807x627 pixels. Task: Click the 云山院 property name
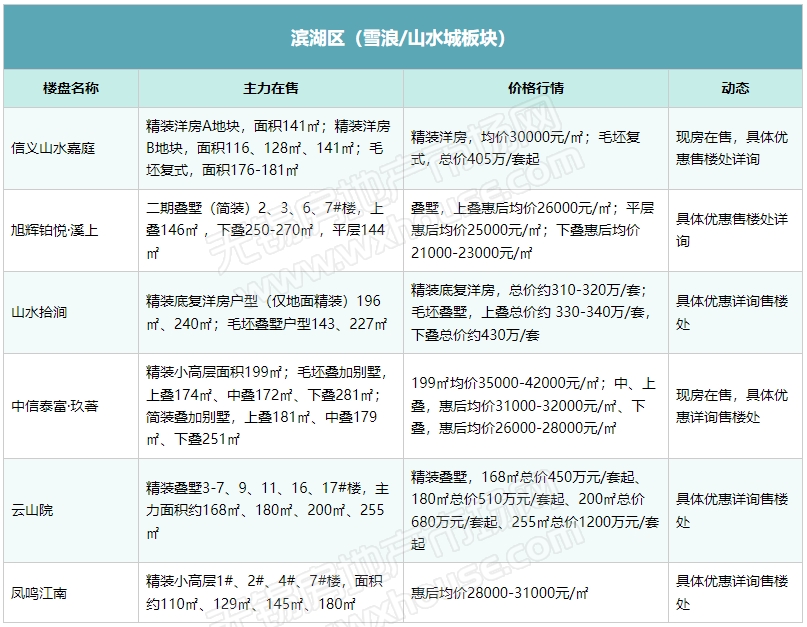(32, 510)
